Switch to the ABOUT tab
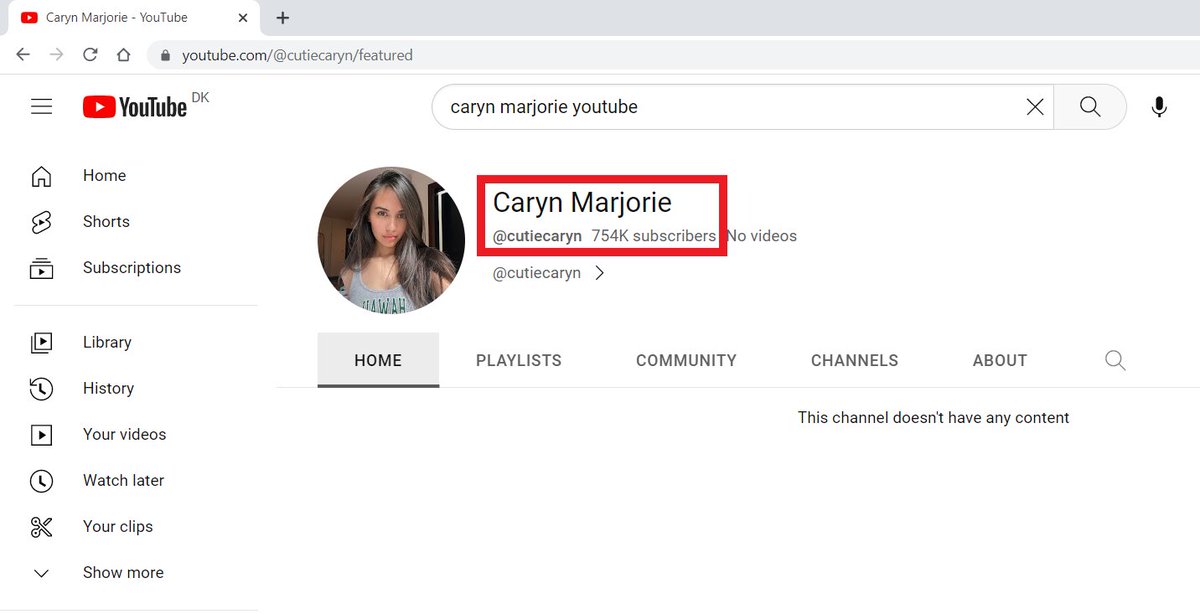 (1000, 360)
